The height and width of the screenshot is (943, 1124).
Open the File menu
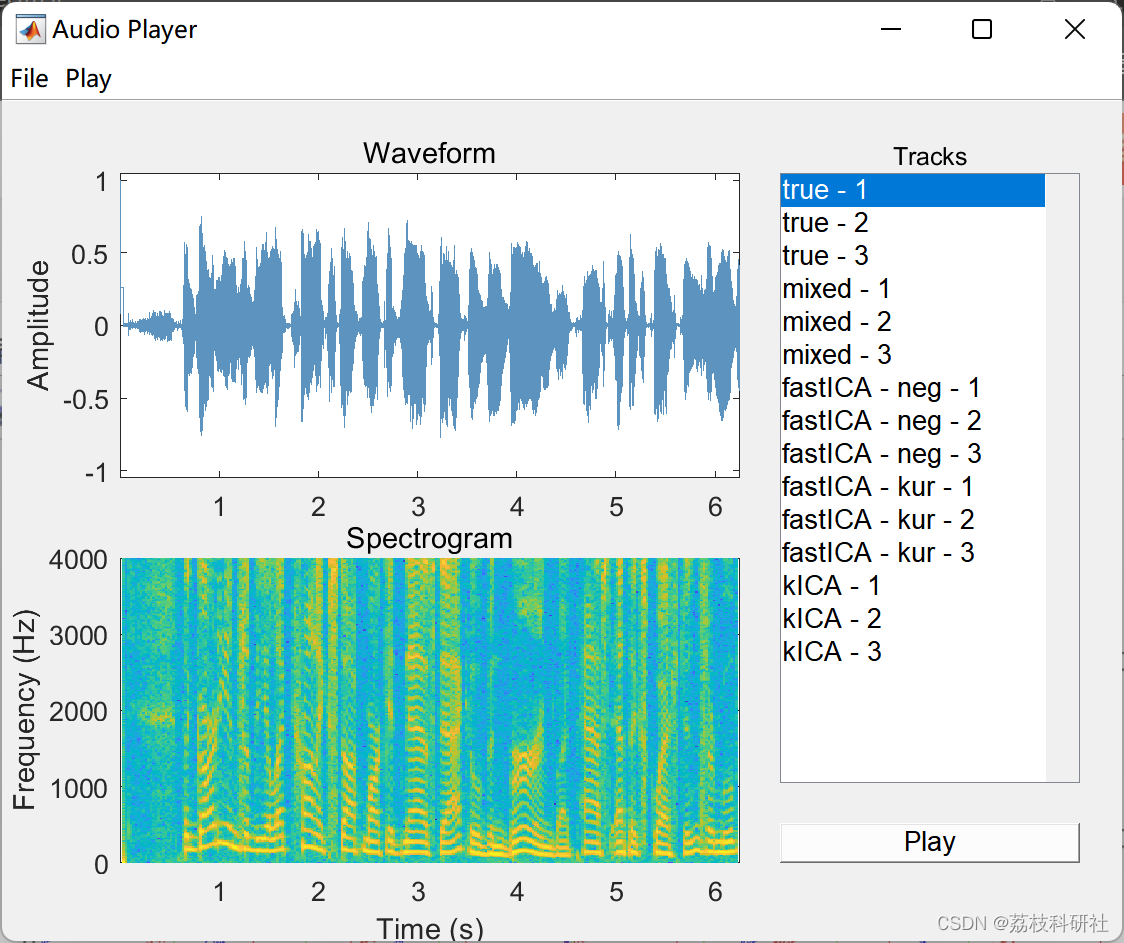pos(29,78)
